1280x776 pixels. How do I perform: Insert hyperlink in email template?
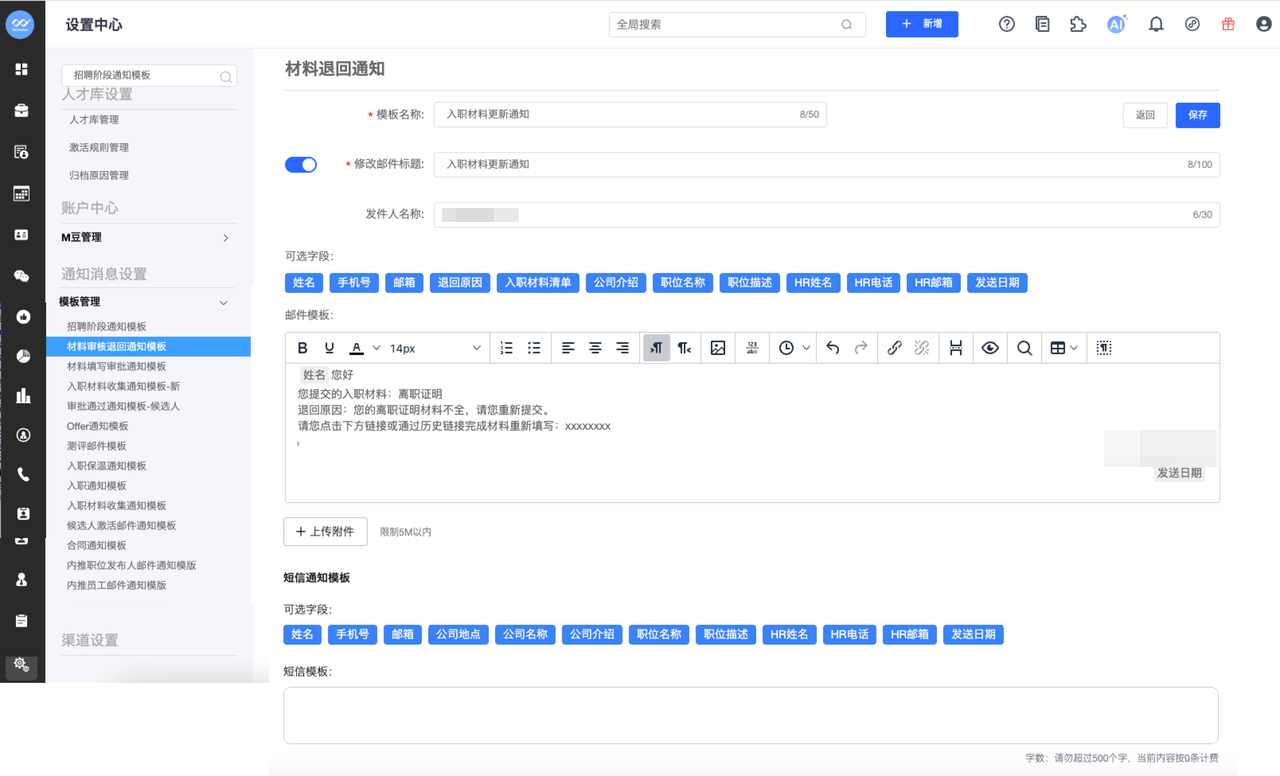coord(894,348)
